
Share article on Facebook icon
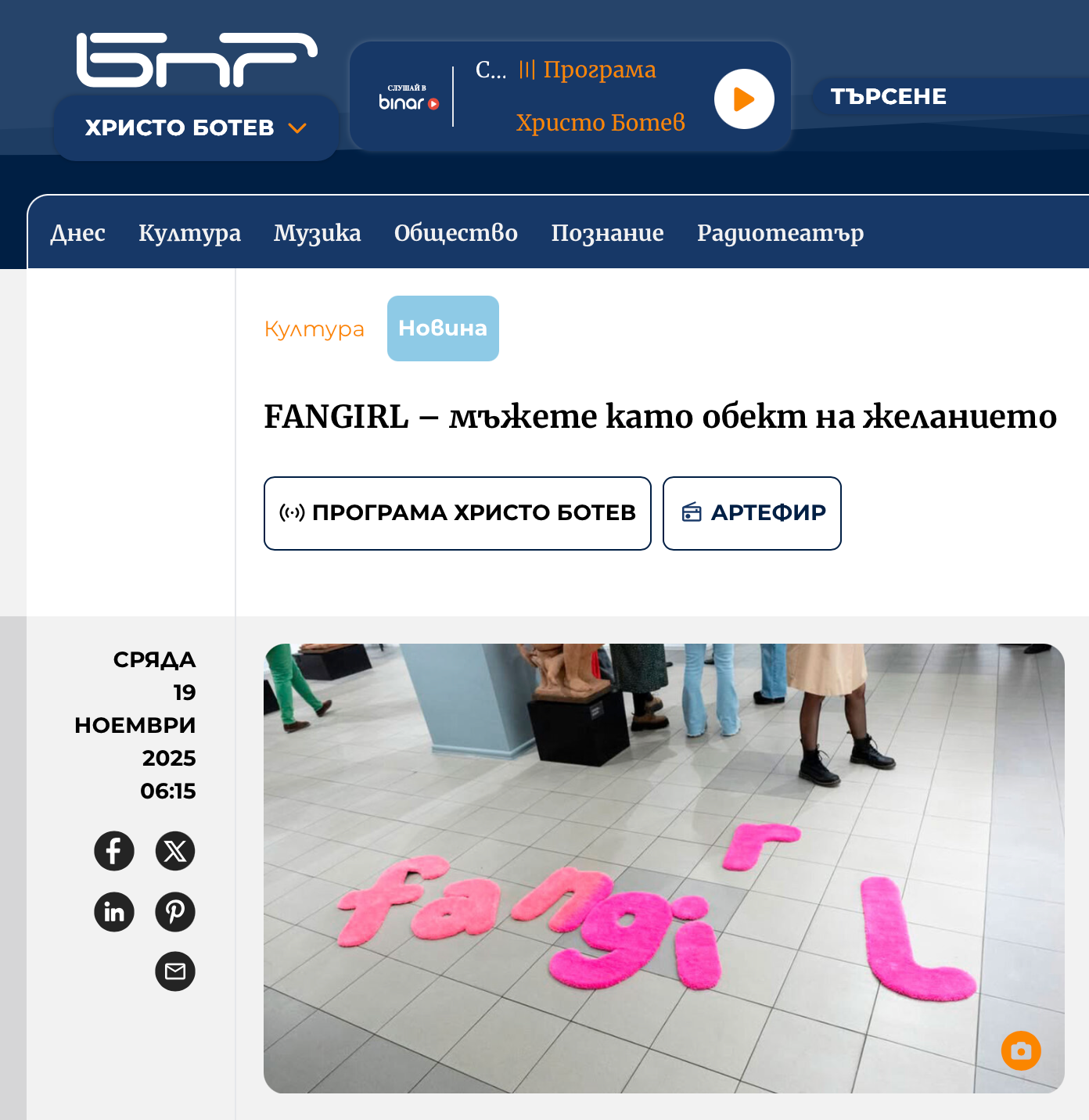pos(114,850)
